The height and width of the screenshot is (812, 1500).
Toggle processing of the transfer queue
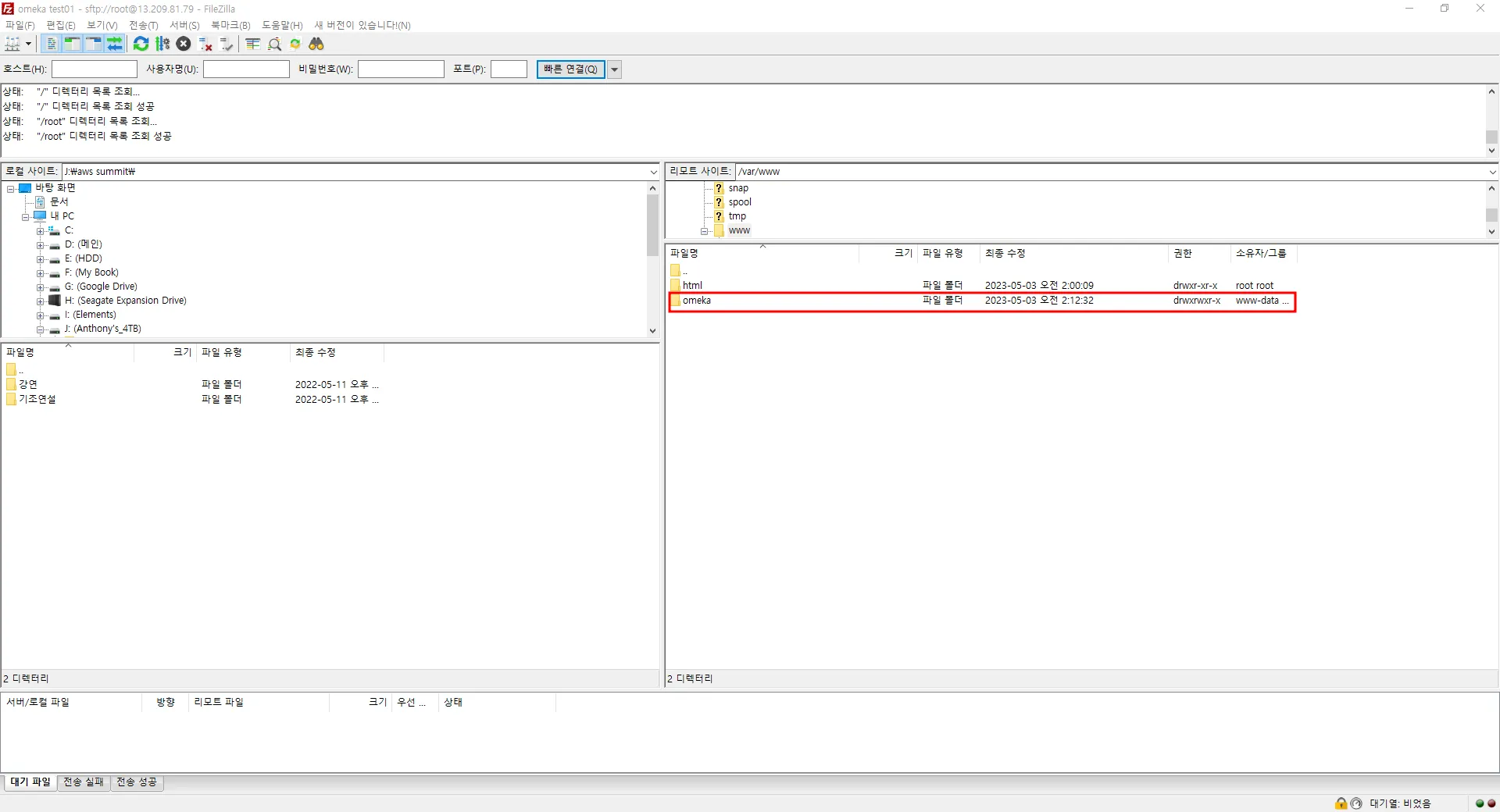click(162, 44)
